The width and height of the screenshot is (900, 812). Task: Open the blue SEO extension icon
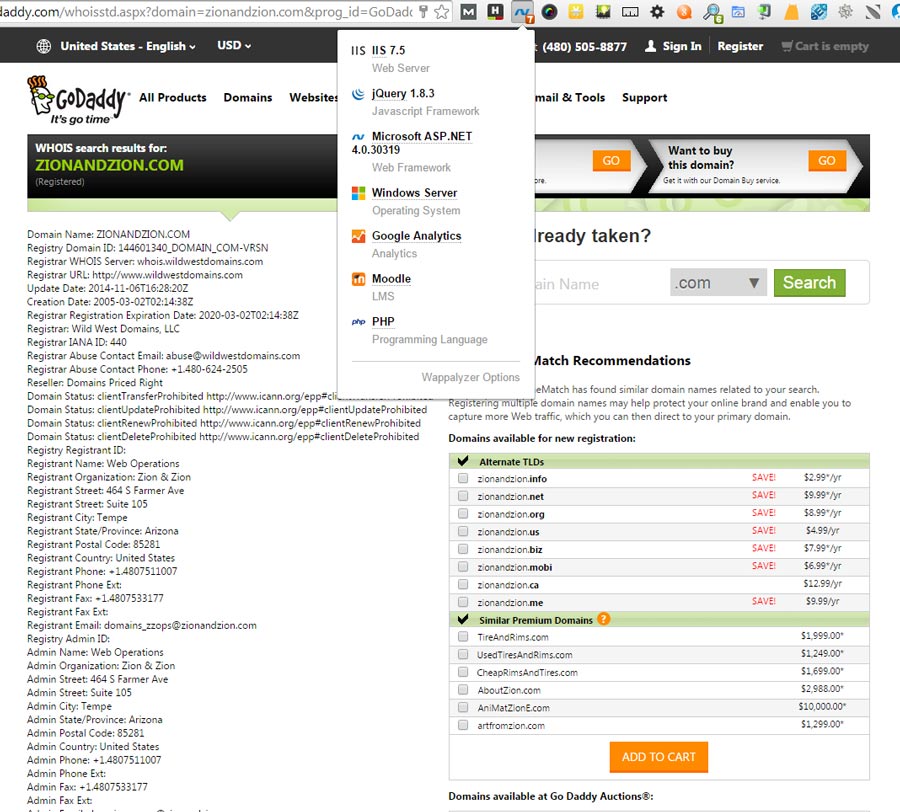point(818,11)
